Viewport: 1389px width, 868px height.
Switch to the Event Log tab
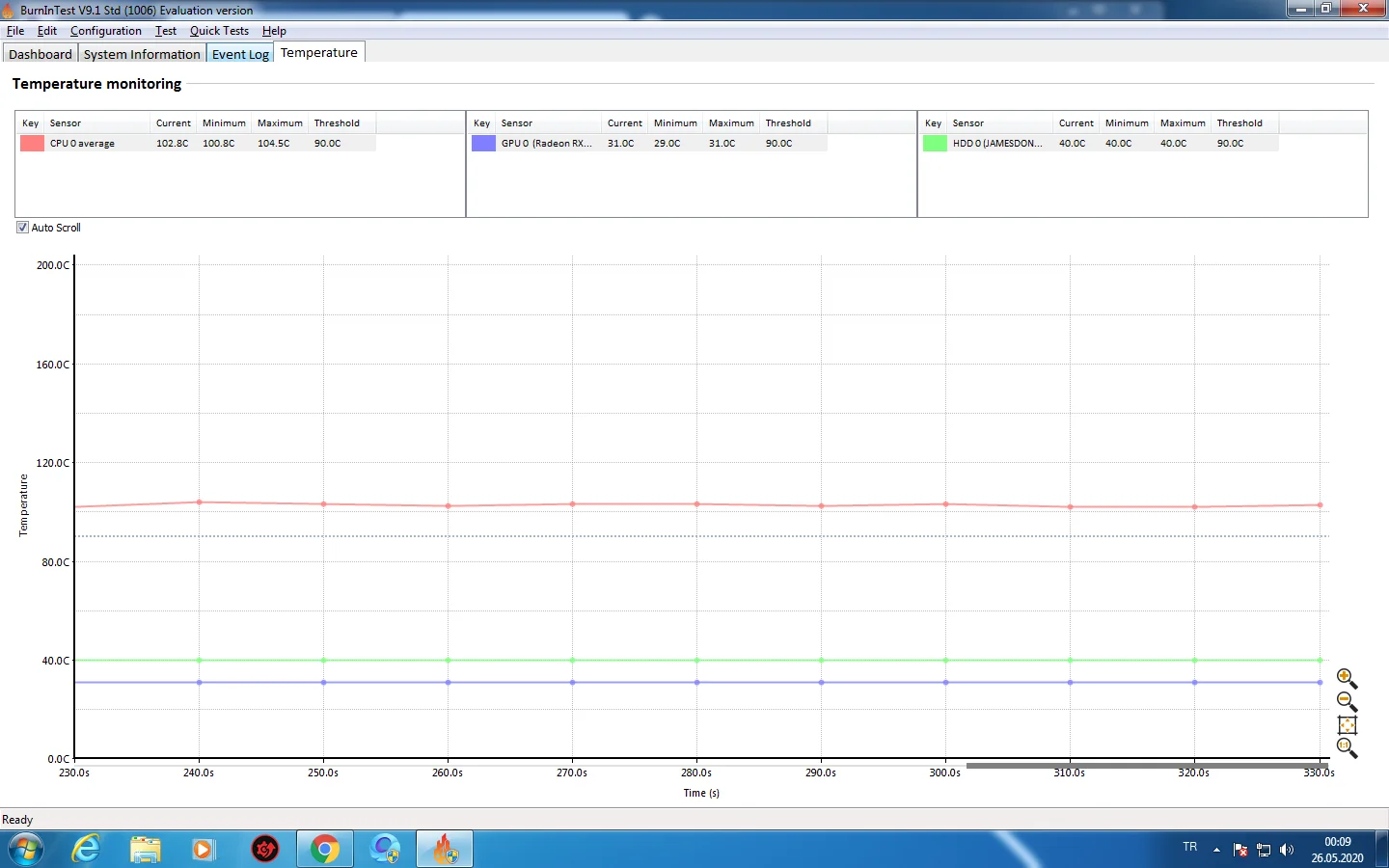240,54
